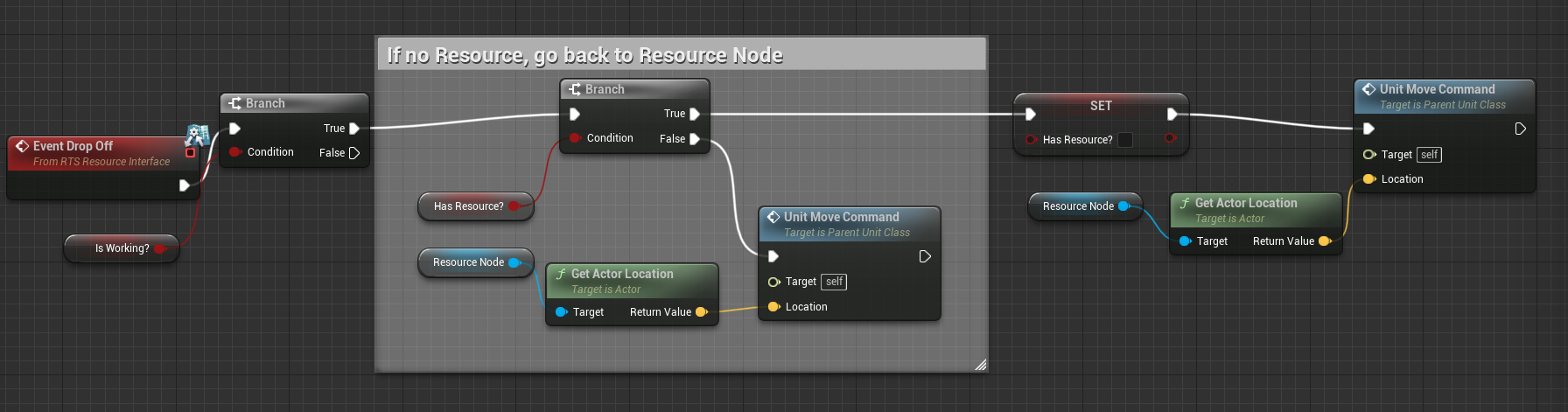1568x412 pixels.
Task: Click the True output pin of first Branch
Action: (354, 129)
